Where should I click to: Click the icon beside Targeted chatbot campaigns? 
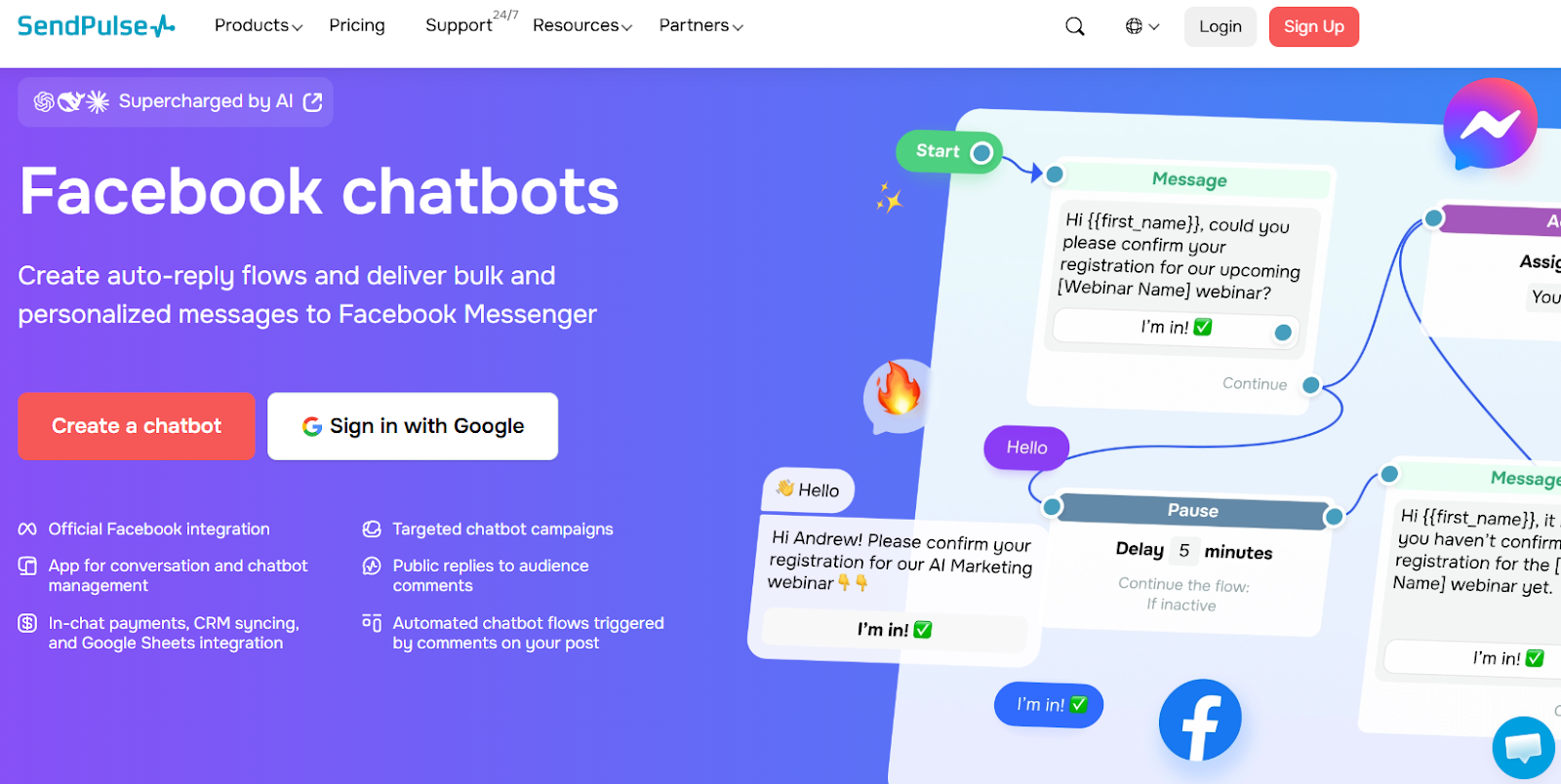pyautogui.click(x=372, y=529)
